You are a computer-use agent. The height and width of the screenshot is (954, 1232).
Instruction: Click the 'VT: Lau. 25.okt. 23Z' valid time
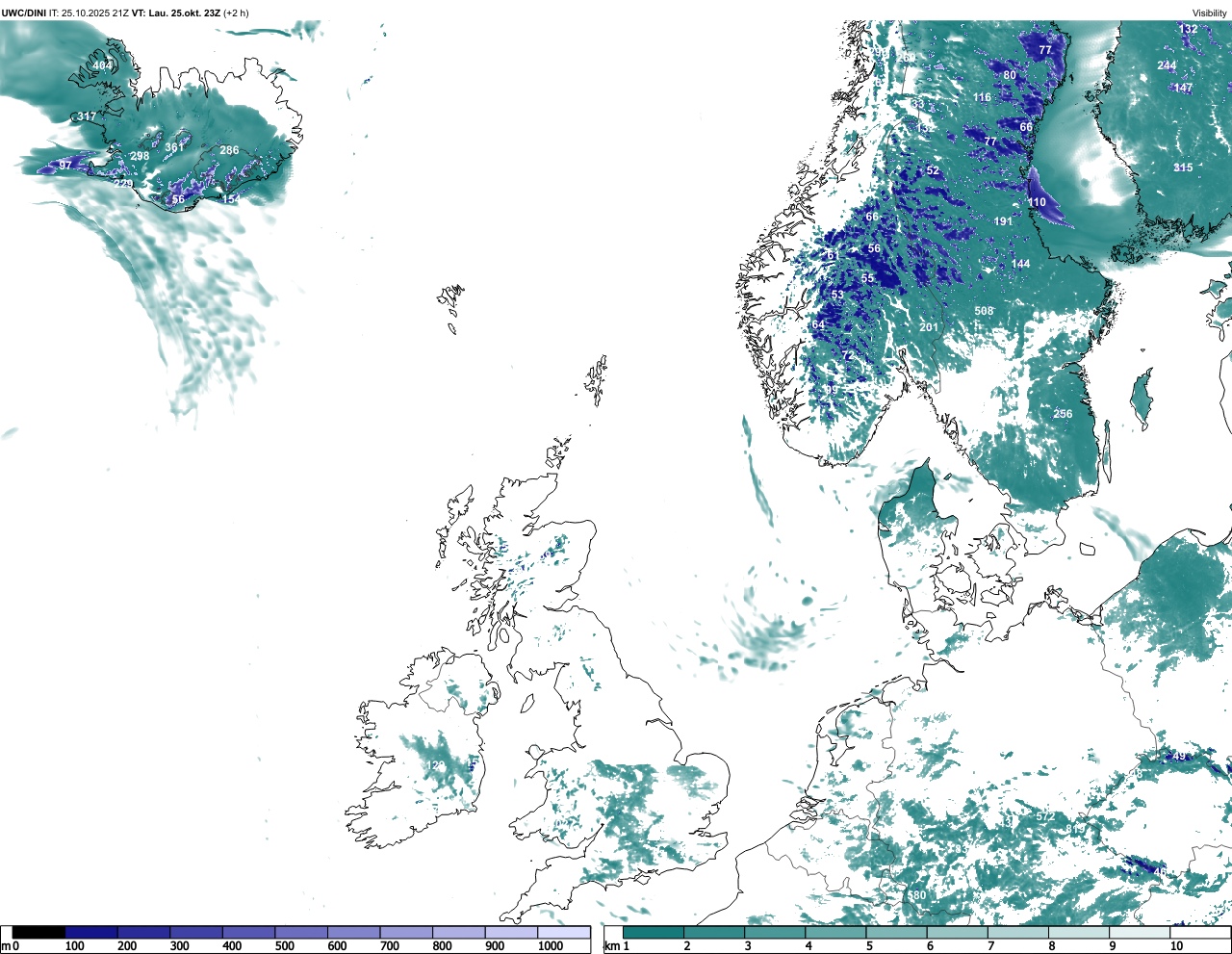[177, 13]
